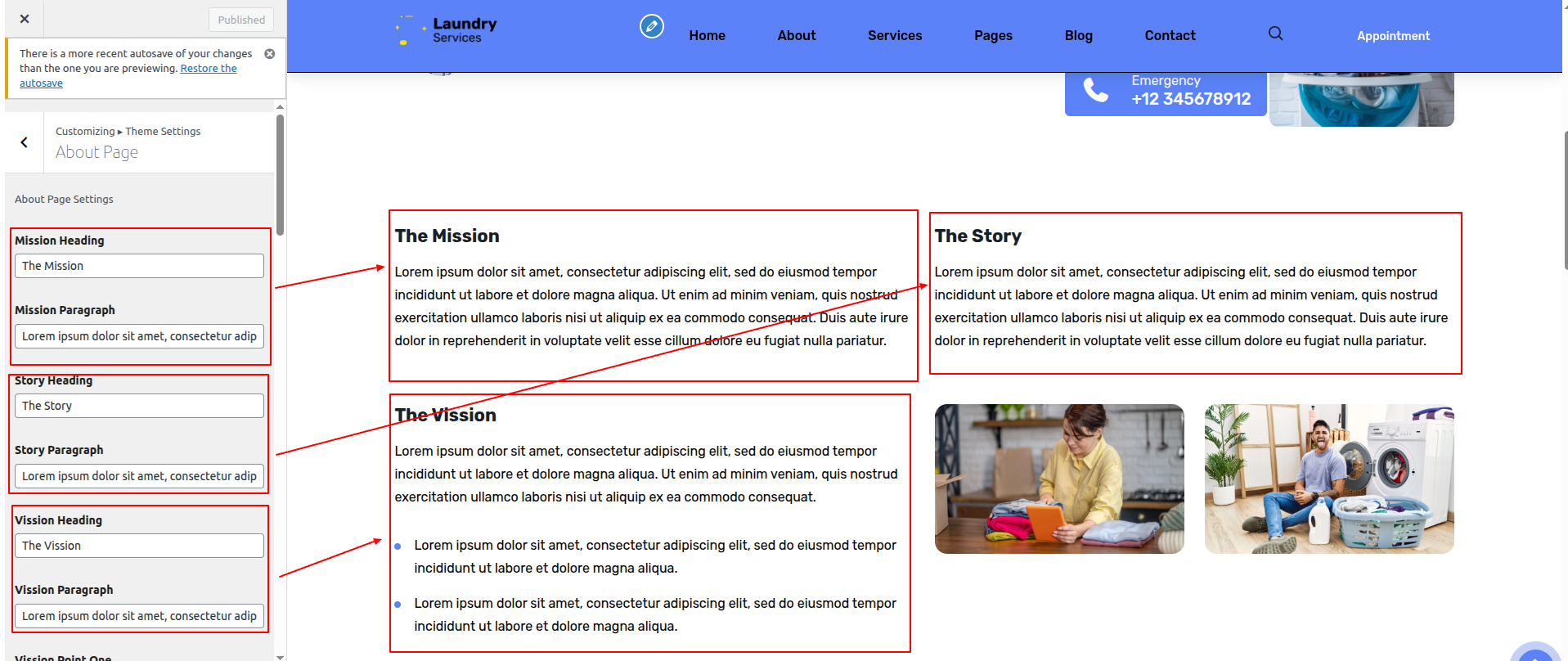This screenshot has width=1568, height=661.
Task: Click the Story Paragraph input field
Action: point(139,476)
